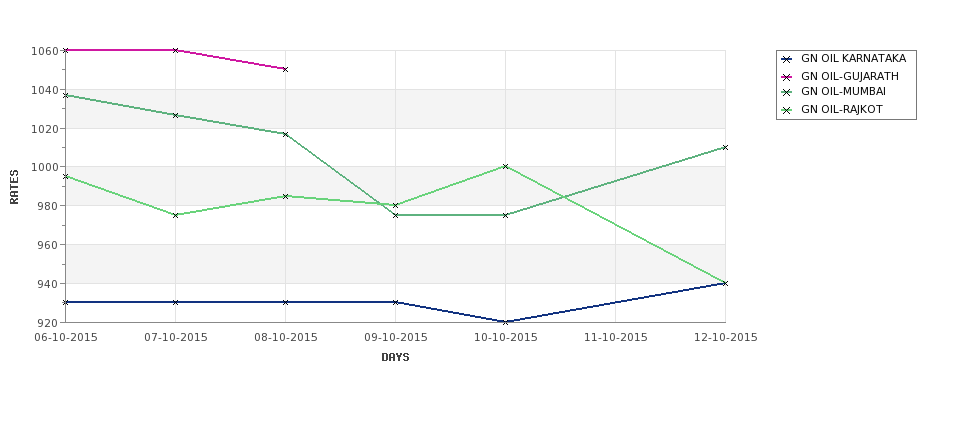Click the 09-10-2015 x-axis label
The width and height of the screenshot is (975, 429).
(x=395, y=338)
